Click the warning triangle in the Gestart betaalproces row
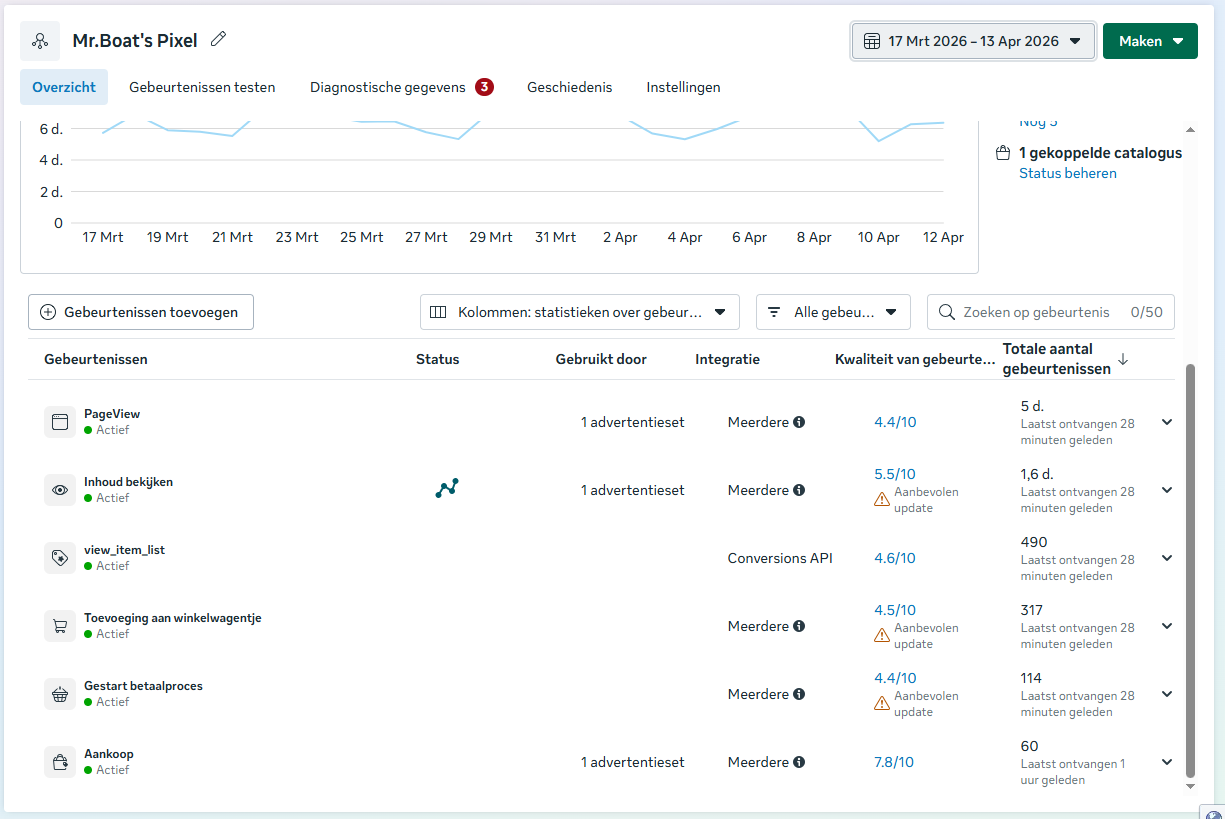Viewport: 1225px width, 819px height. [x=882, y=703]
